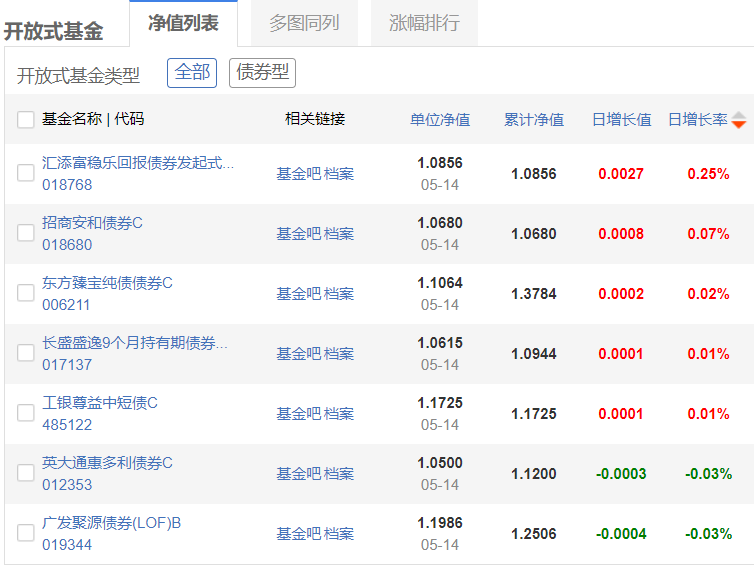Screen dimensions: 754x567
Task: Select the 全部 fund type filter
Action: coord(192,73)
